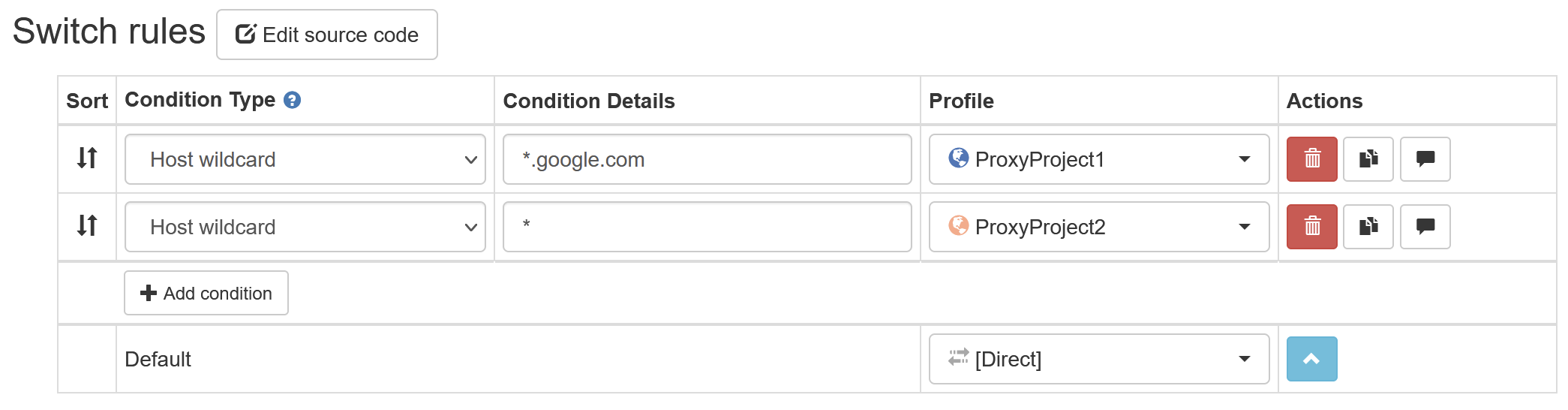
Task: Click the Add condition button
Action: pyautogui.click(x=206, y=293)
